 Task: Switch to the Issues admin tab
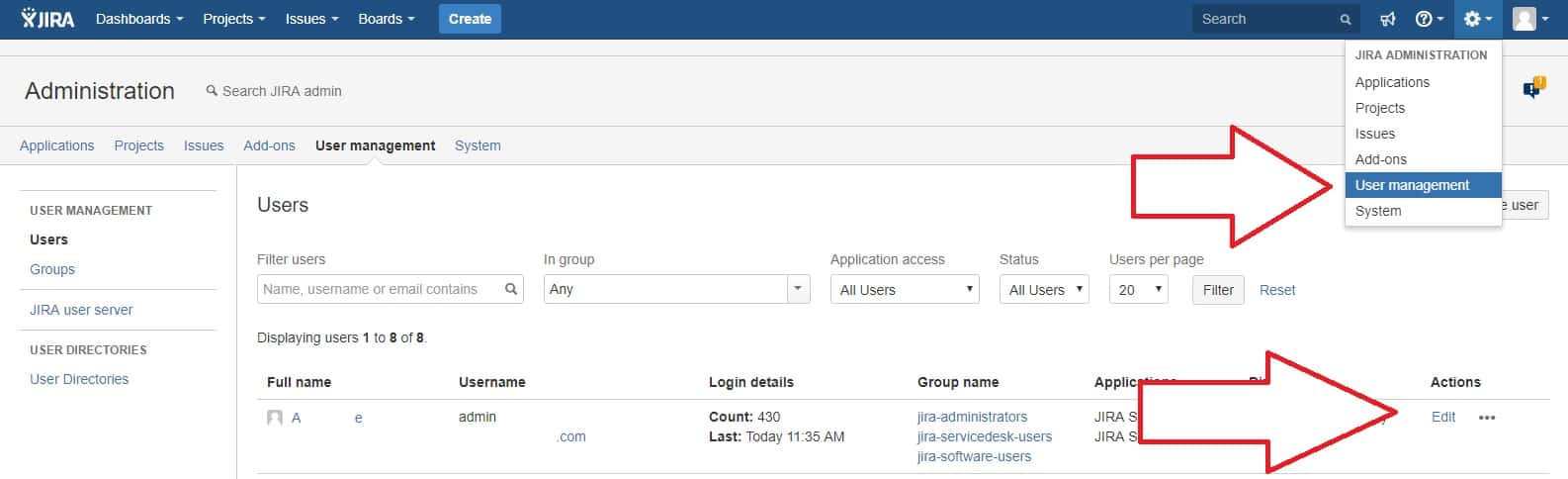click(x=204, y=145)
